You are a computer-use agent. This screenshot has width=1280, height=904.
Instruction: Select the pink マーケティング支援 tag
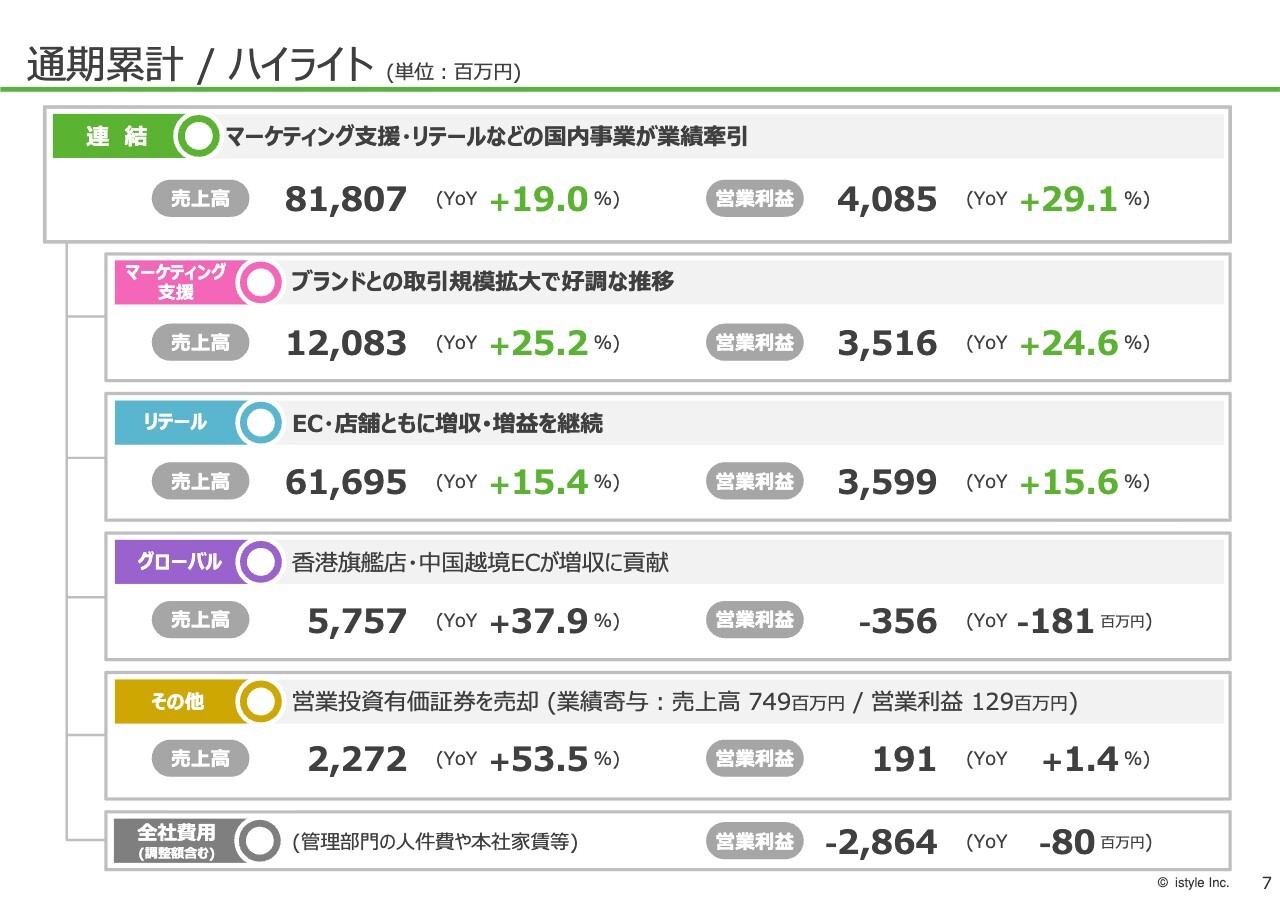pos(176,282)
